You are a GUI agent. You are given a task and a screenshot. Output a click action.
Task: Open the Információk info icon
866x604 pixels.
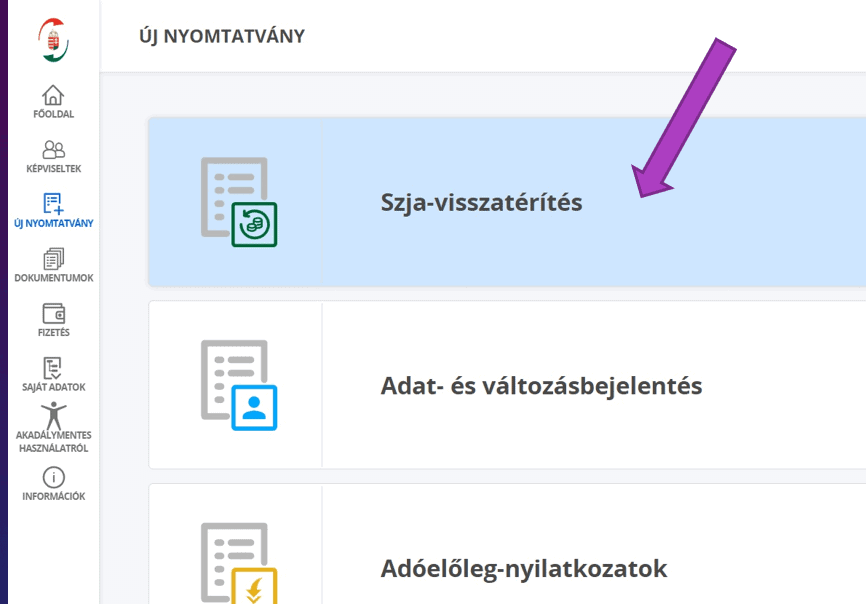(x=54, y=478)
